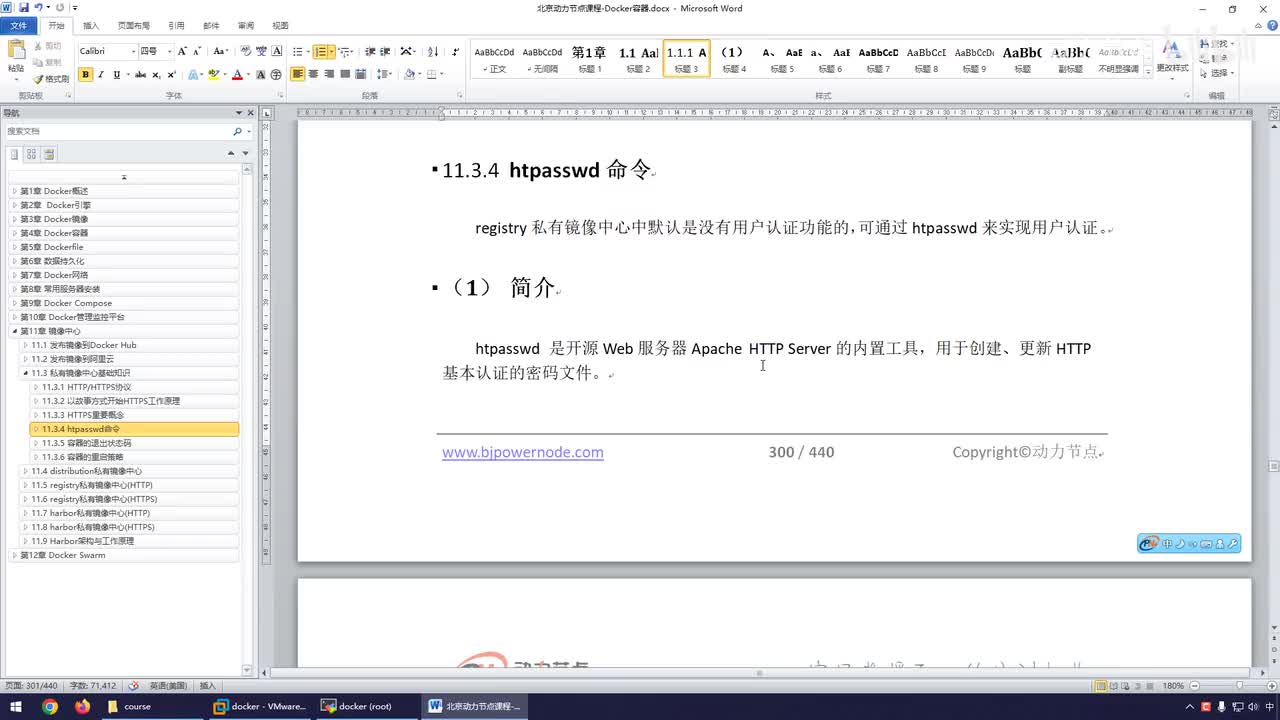
Task: Switch to the 审阅 (Review) tab
Action: tap(245, 26)
